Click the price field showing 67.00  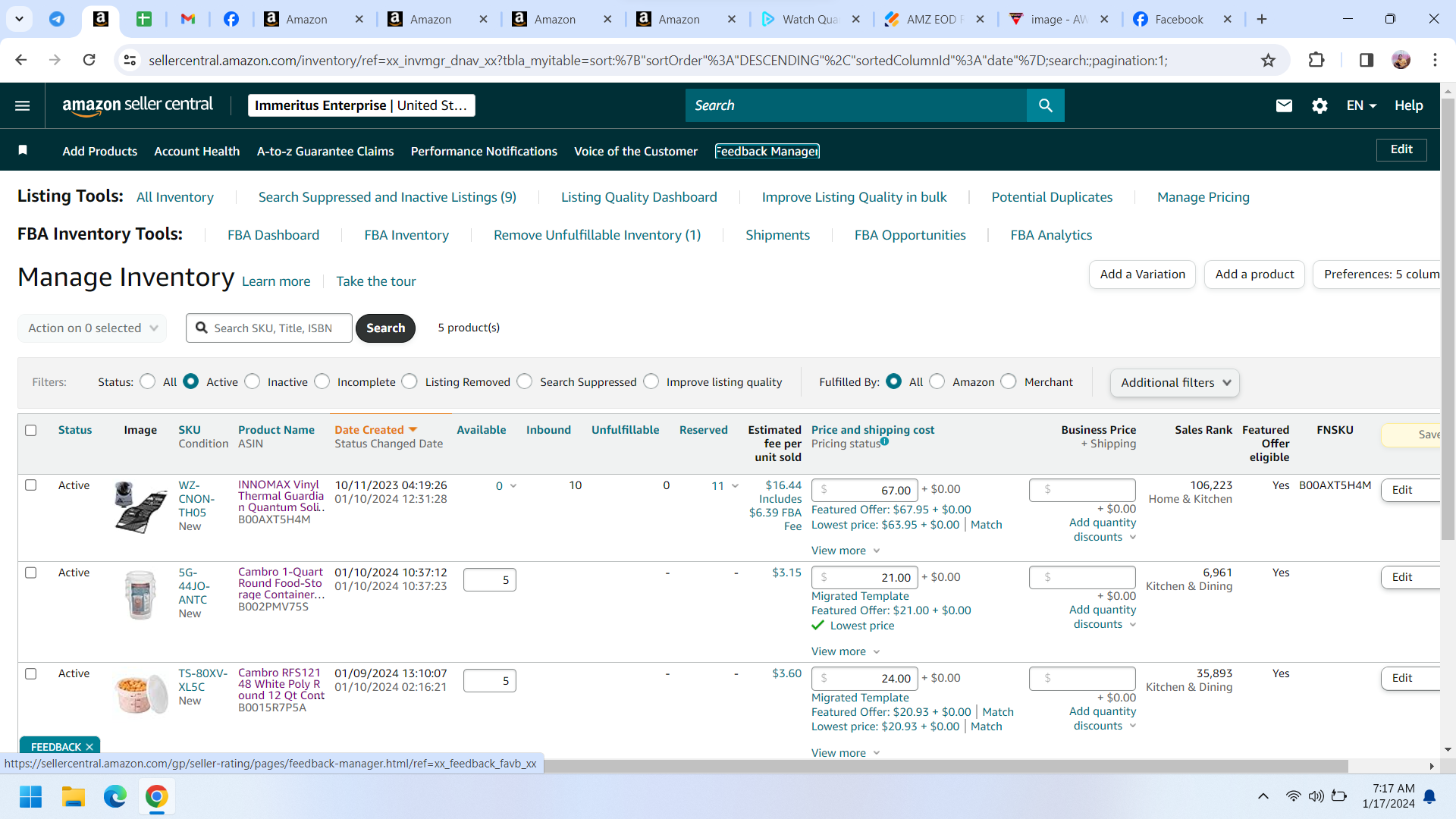864,490
